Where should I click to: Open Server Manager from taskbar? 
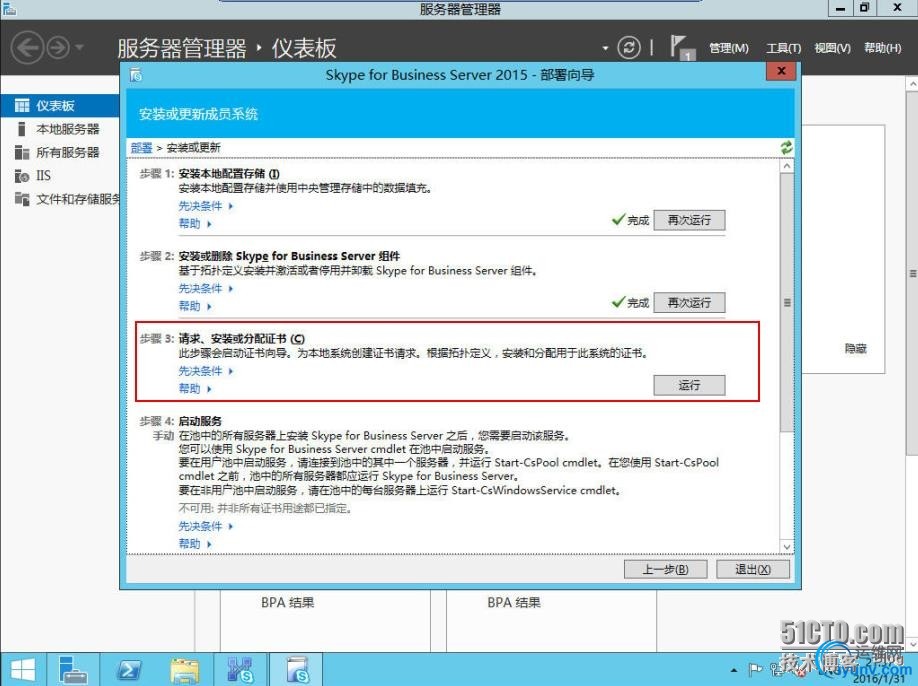tap(72, 670)
